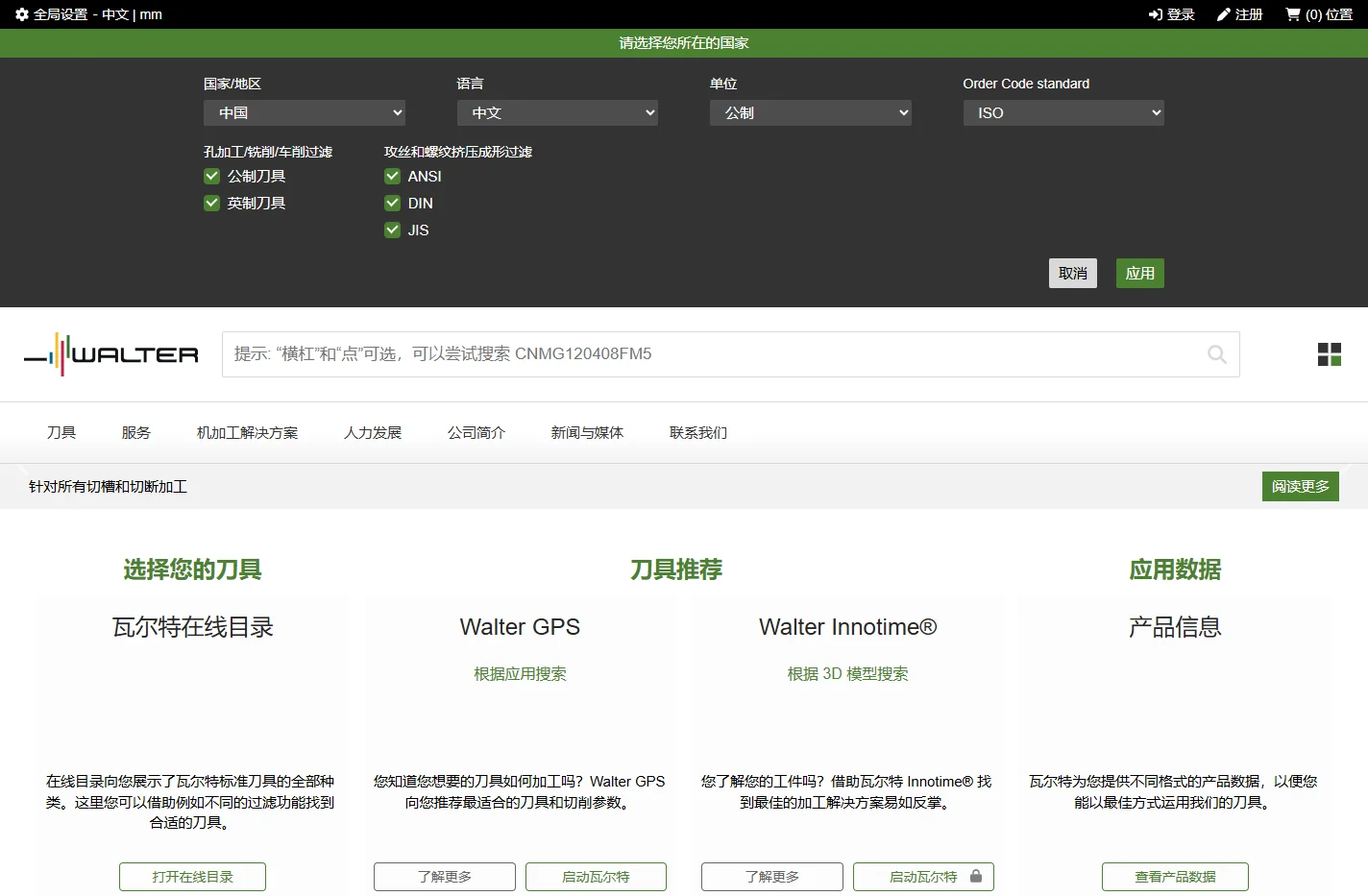Click 全局设置 - 中文 | mm text
1368x896 pixels.
point(98,14)
